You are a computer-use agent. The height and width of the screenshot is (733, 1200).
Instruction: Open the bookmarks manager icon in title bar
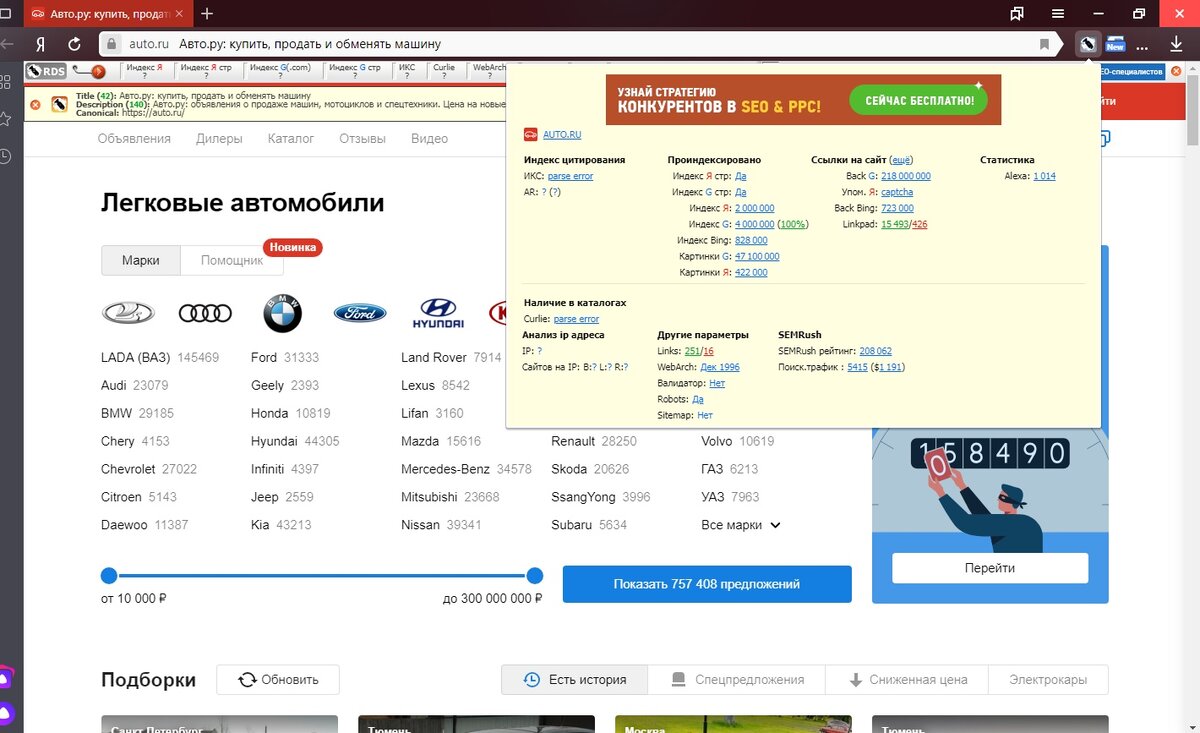[1017, 14]
